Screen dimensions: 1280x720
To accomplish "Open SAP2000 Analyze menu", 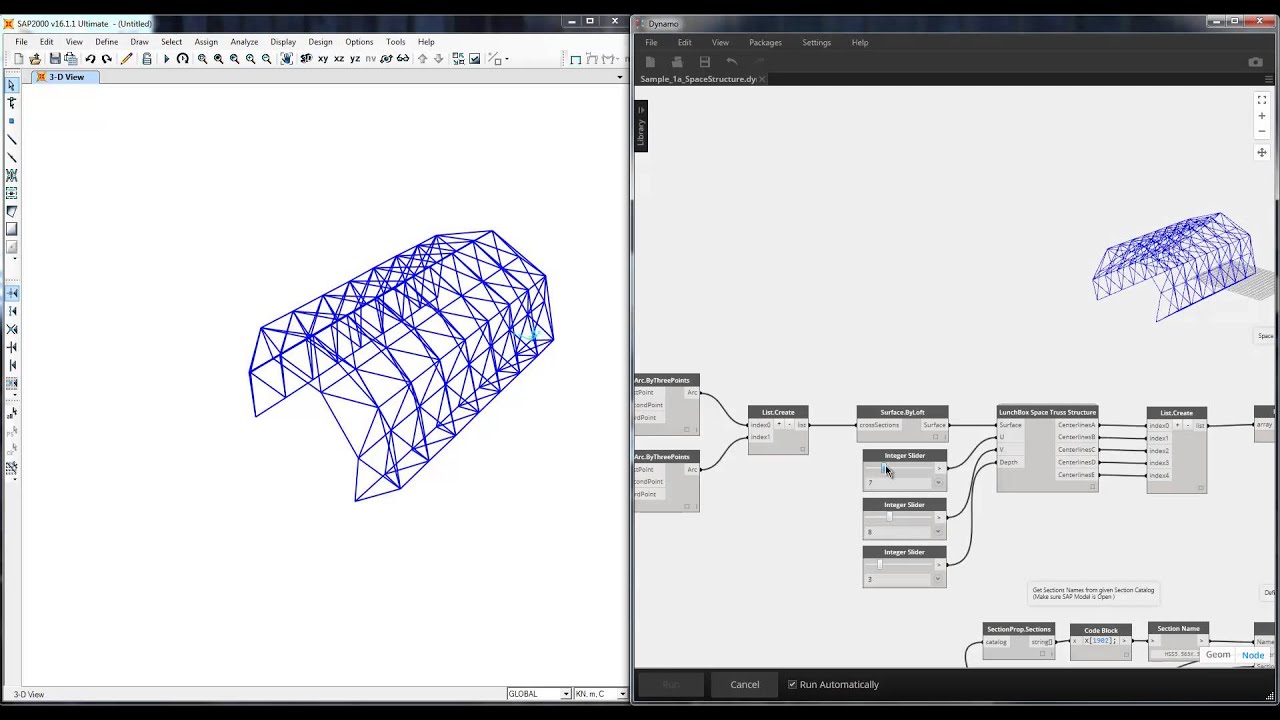I will tap(244, 42).
